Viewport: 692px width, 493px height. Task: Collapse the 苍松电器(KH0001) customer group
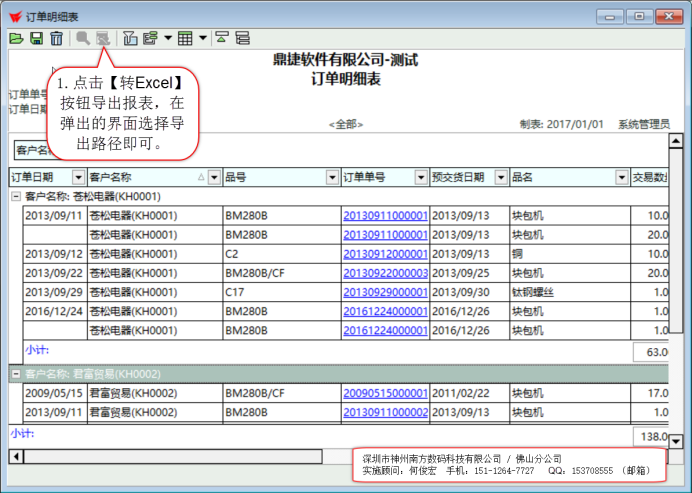point(16,196)
